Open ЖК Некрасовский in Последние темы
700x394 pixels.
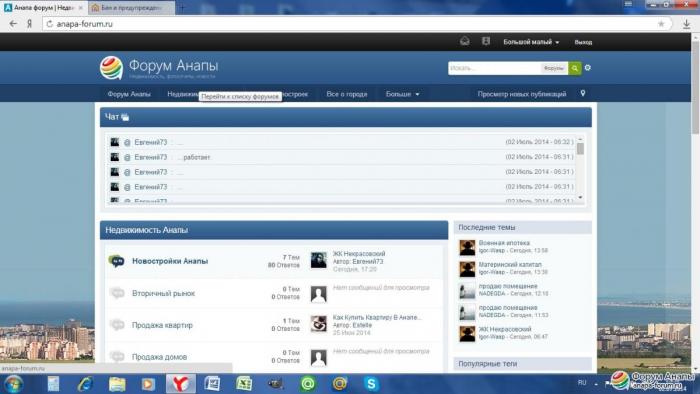pos(505,329)
